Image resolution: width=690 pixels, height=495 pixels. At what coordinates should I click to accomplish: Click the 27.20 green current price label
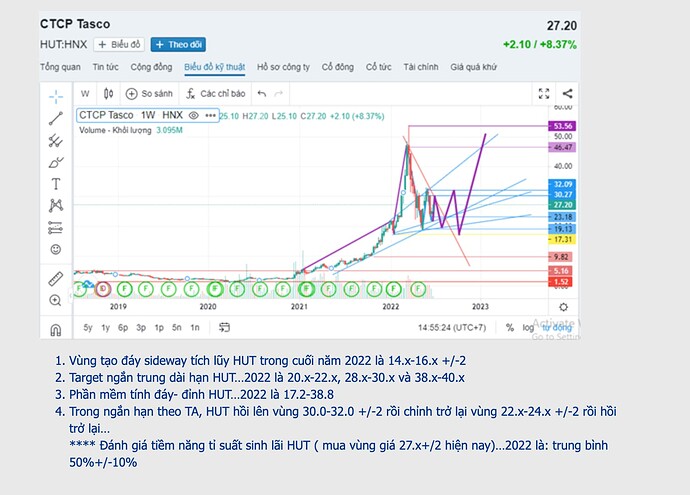pos(562,205)
